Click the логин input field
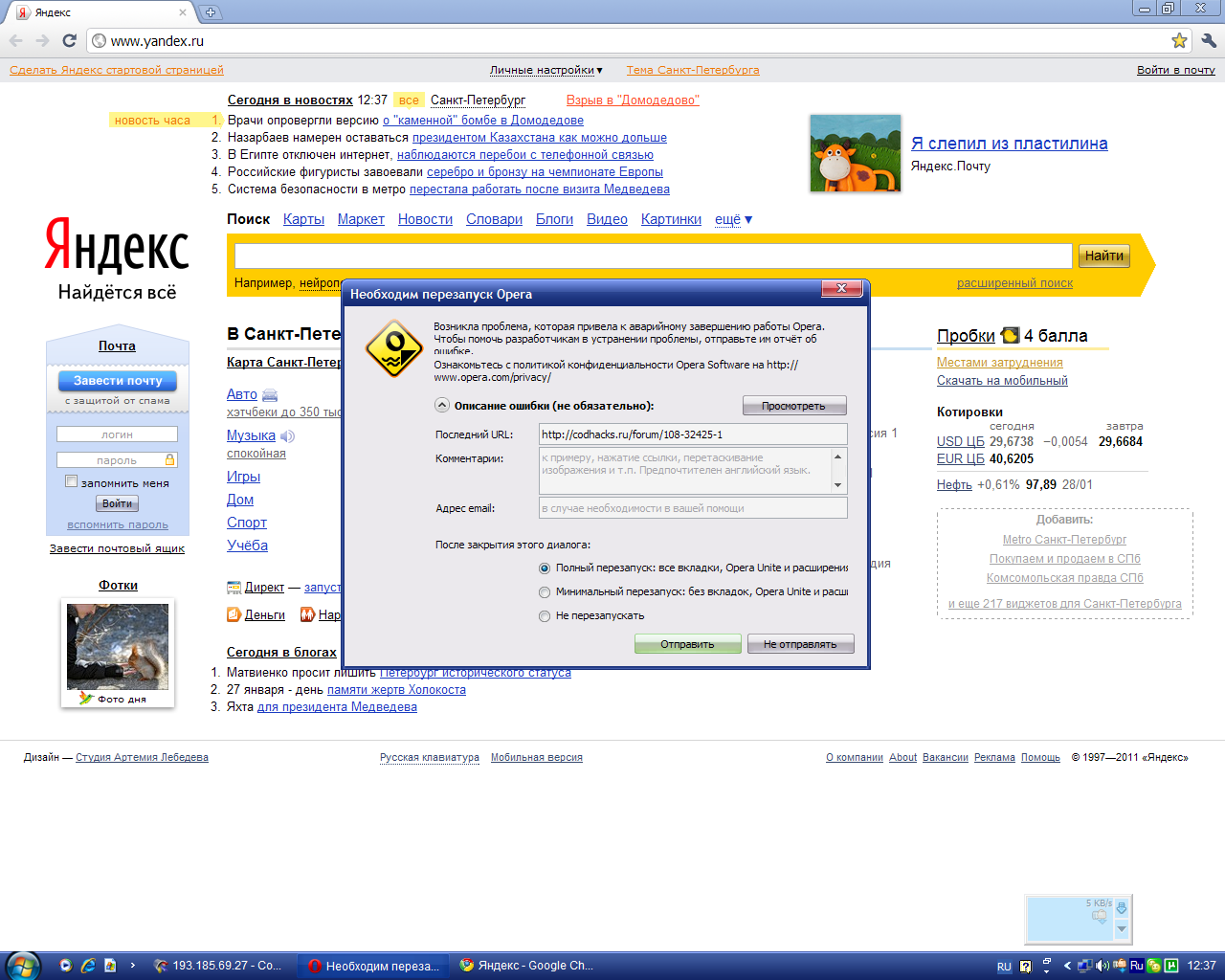The image size is (1225, 980). coord(117,434)
